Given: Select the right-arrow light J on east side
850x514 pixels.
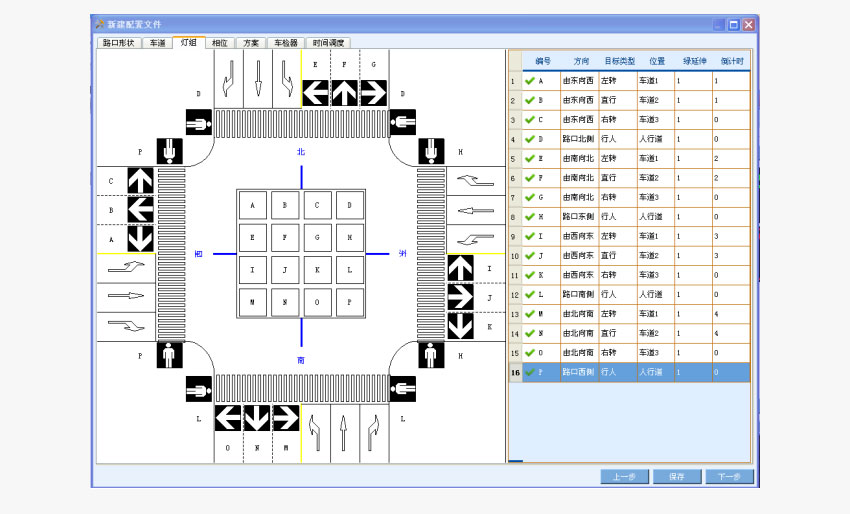Looking at the screenshot, I should tap(460, 297).
